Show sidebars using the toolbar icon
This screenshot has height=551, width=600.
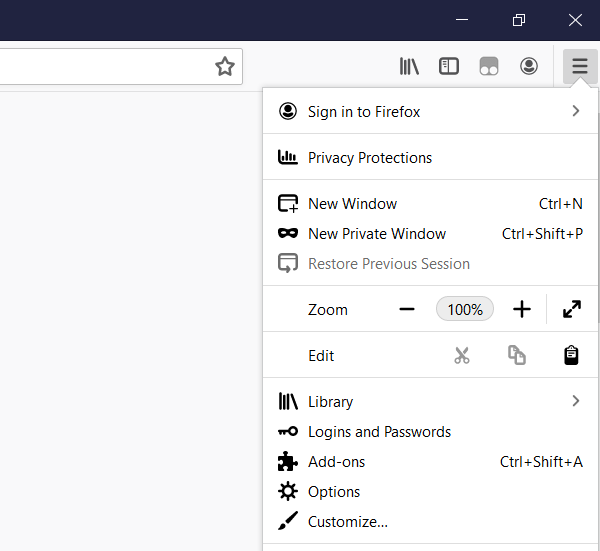coord(449,66)
